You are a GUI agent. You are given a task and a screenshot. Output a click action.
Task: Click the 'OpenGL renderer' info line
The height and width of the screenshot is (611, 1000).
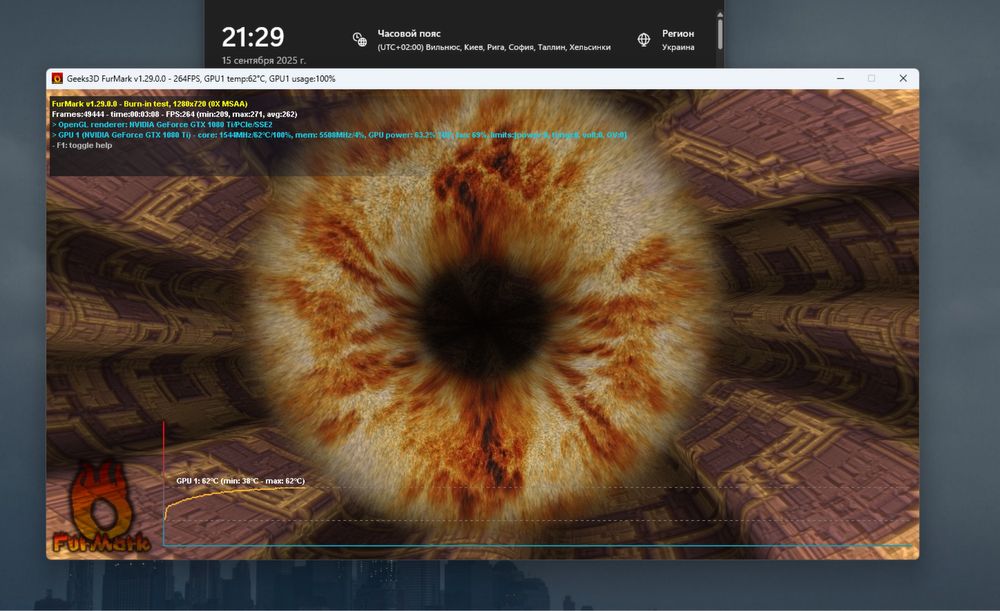[162, 124]
